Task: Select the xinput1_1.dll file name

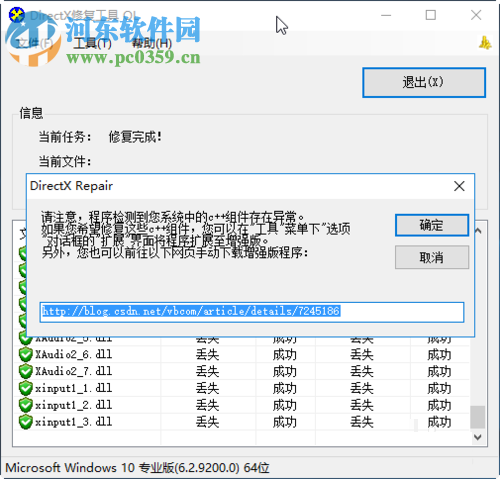Action: (x=74, y=388)
